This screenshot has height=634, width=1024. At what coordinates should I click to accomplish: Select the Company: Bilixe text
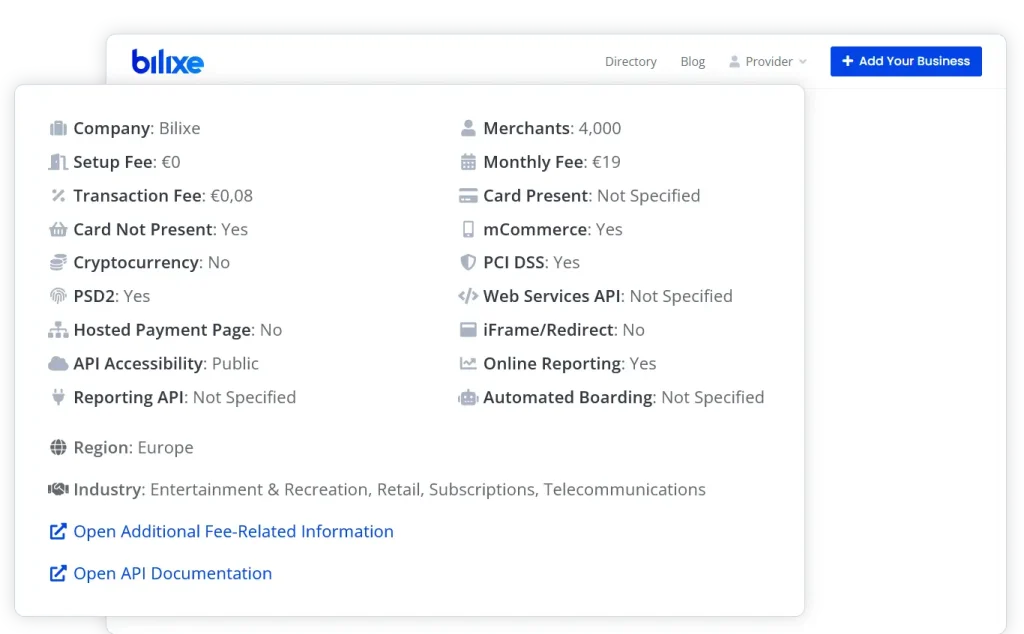coord(136,128)
